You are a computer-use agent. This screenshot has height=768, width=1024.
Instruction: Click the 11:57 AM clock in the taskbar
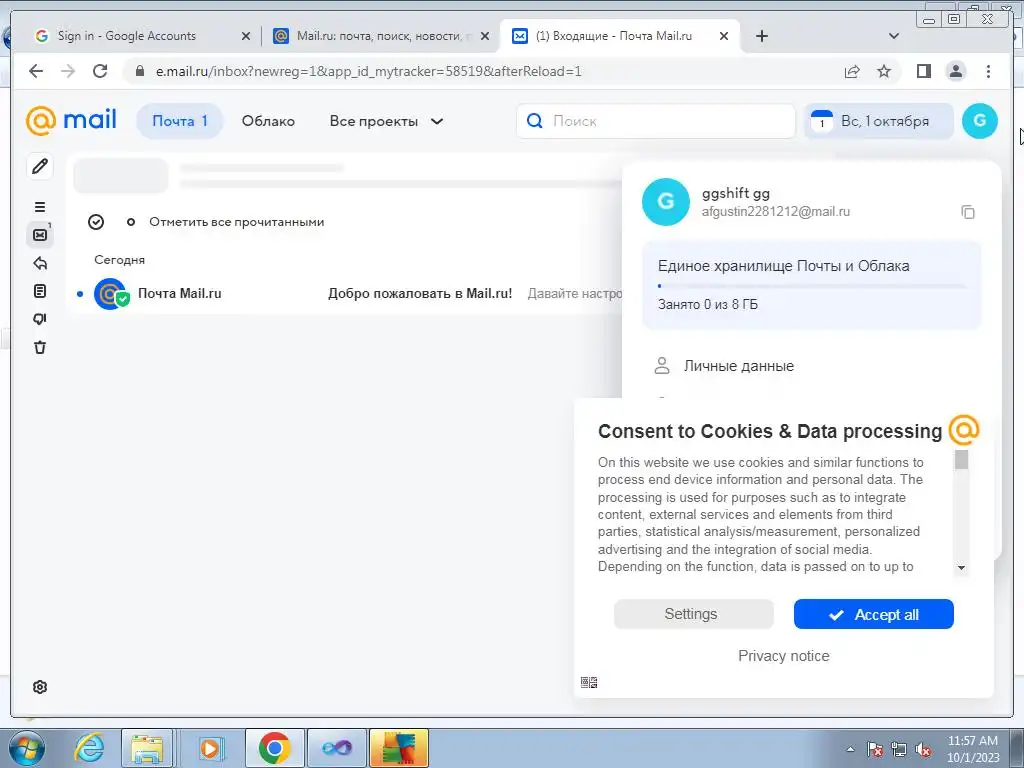973,741
